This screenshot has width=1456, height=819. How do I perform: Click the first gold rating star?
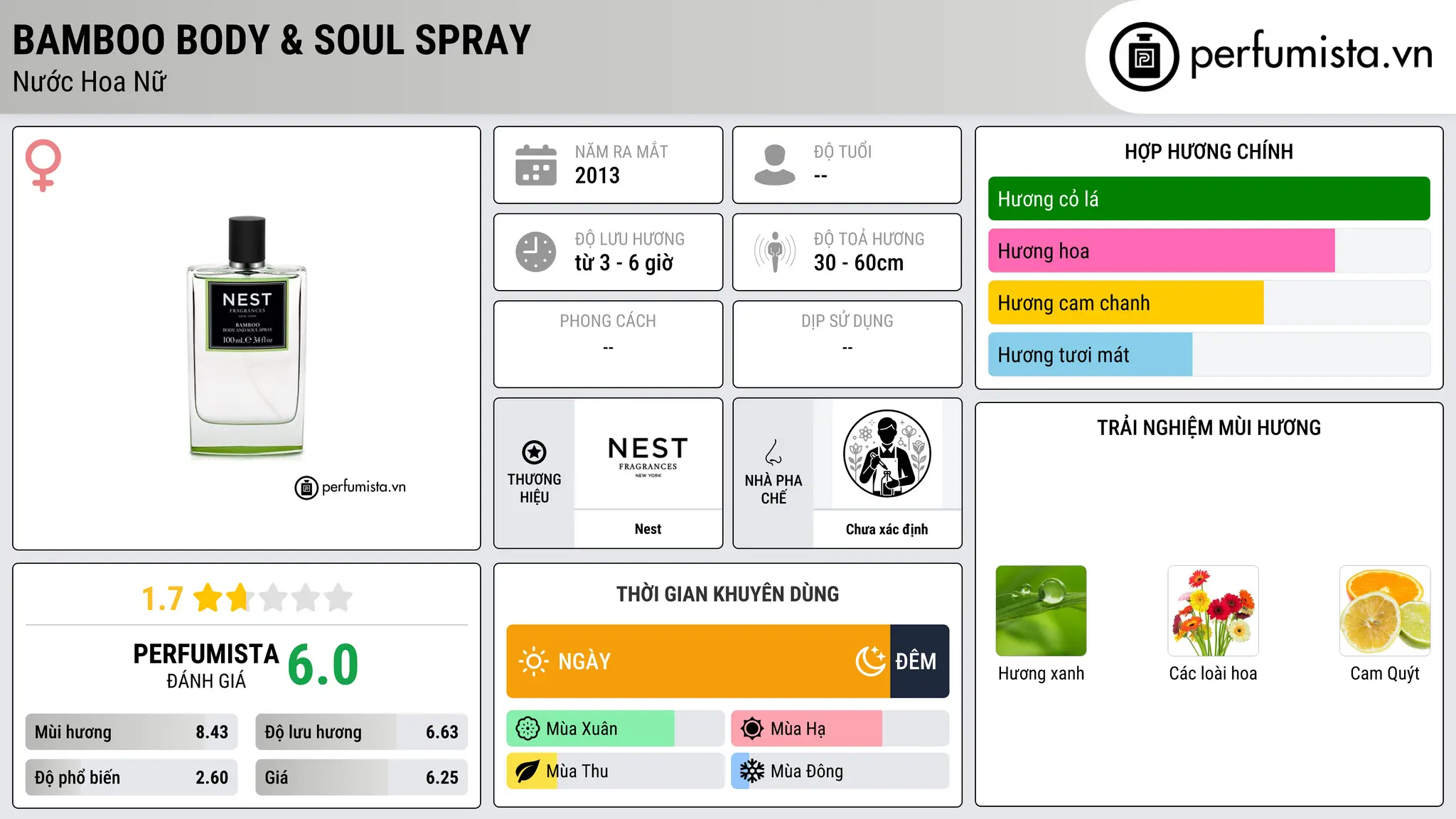(x=208, y=597)
